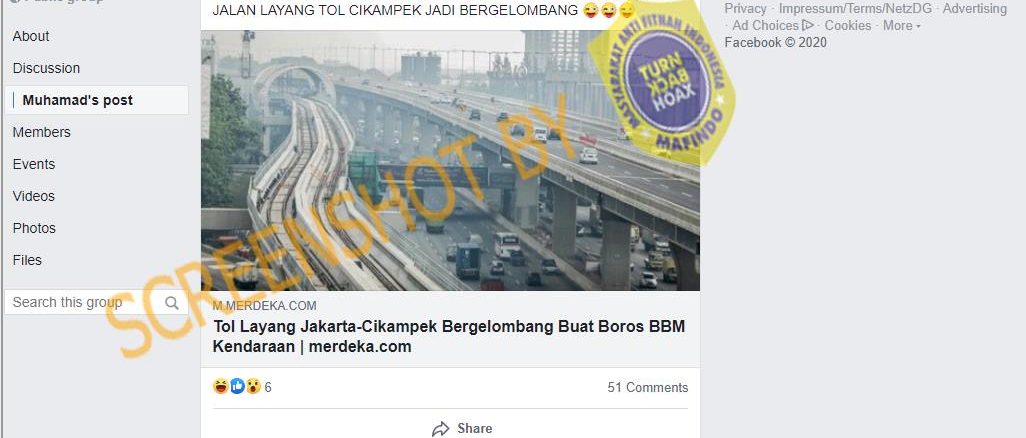Image resolution: width=1026 pixels, height=438 pixels.
Task: Go to the Discussion tab
Action: coord(46,68)
